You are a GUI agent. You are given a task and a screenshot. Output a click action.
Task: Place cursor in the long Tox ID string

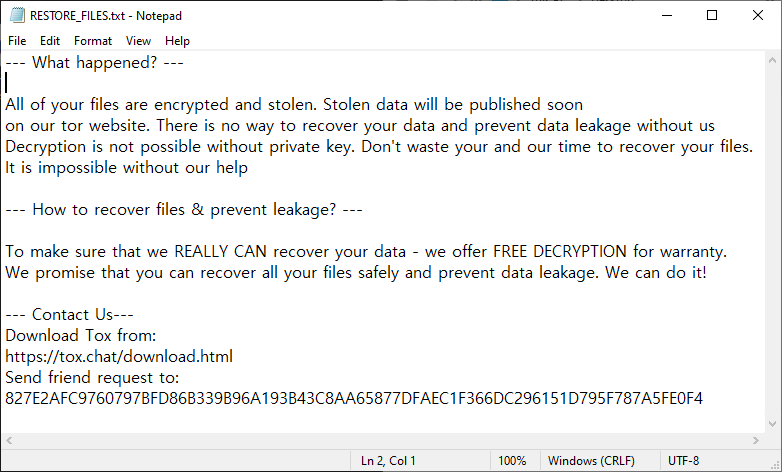click(x=354, y=399)
